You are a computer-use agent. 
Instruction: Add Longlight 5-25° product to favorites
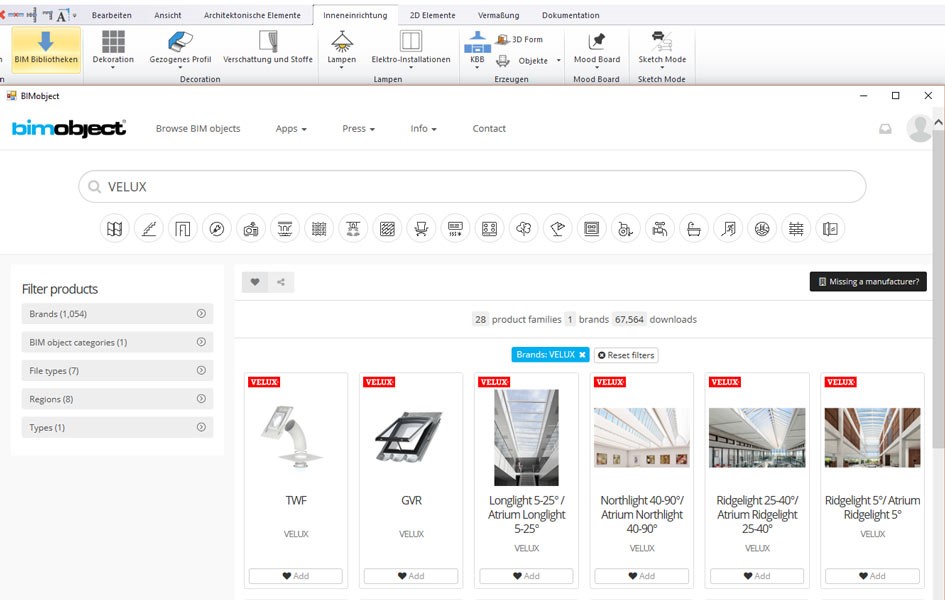526,576
